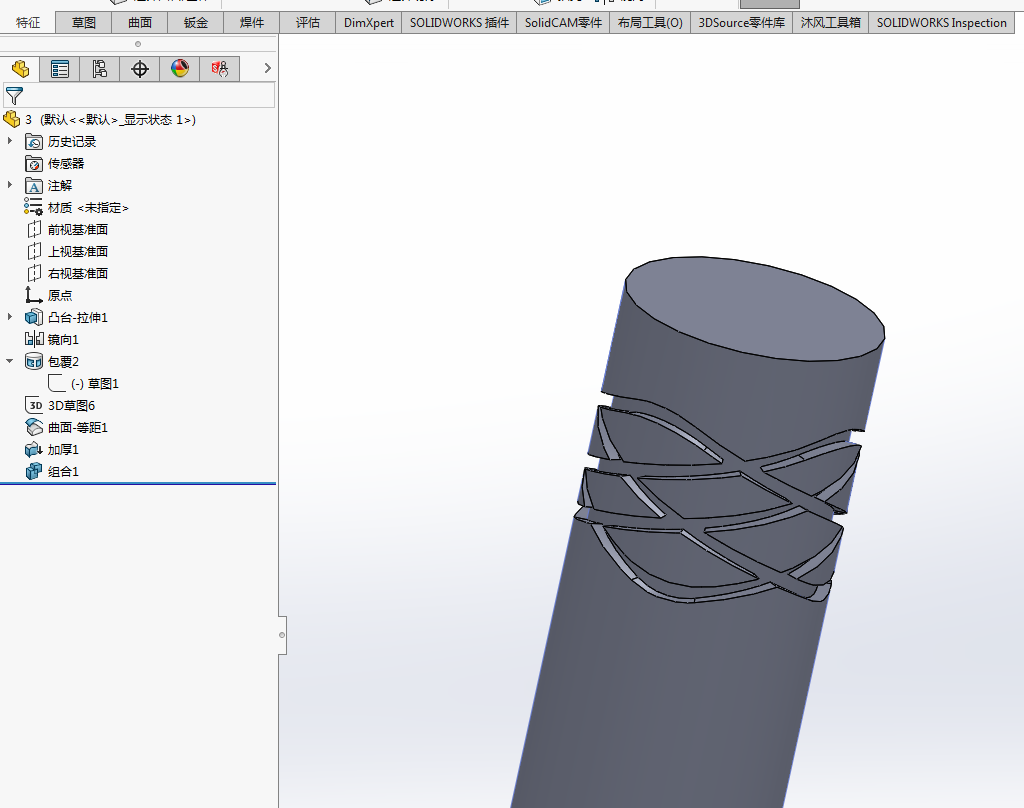Open the FeatureManager design tree tab

pyautogui.click(x=20, y=69)
